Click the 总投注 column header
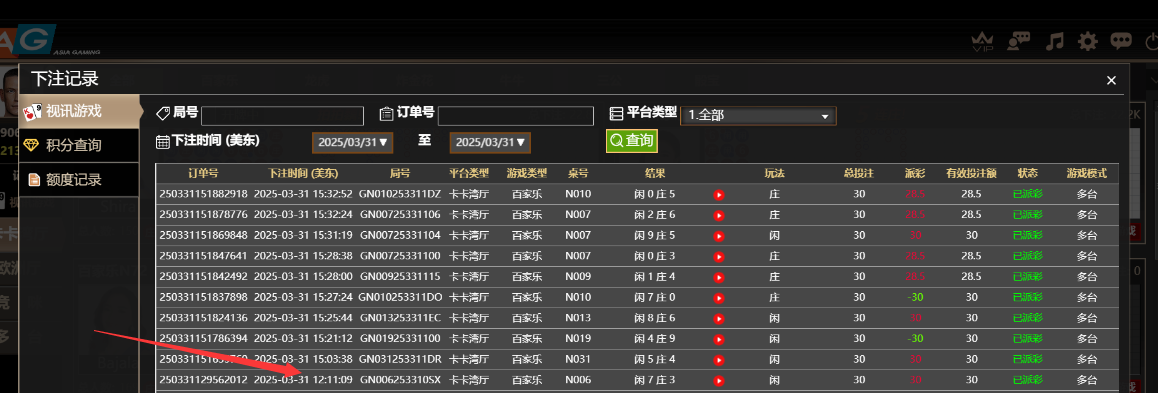Image resolution: width=1158 pixels, height=393 pixels. click(859, 174)
